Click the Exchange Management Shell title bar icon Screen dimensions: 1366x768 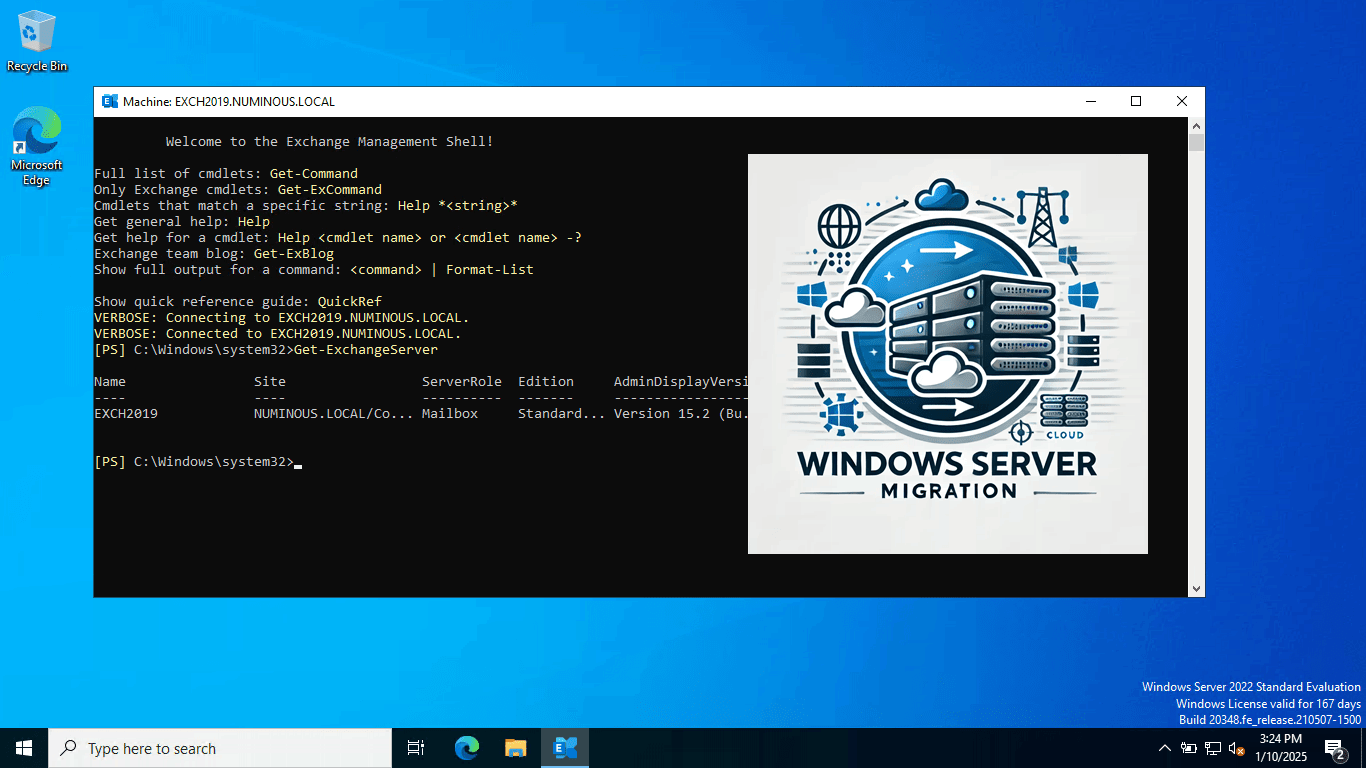[109, 101]
